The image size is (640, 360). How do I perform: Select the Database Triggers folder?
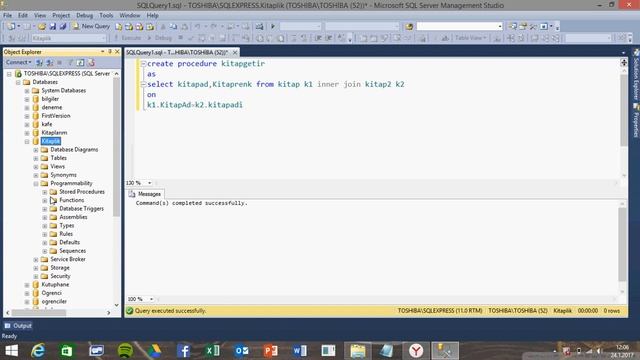click(81, 209)
